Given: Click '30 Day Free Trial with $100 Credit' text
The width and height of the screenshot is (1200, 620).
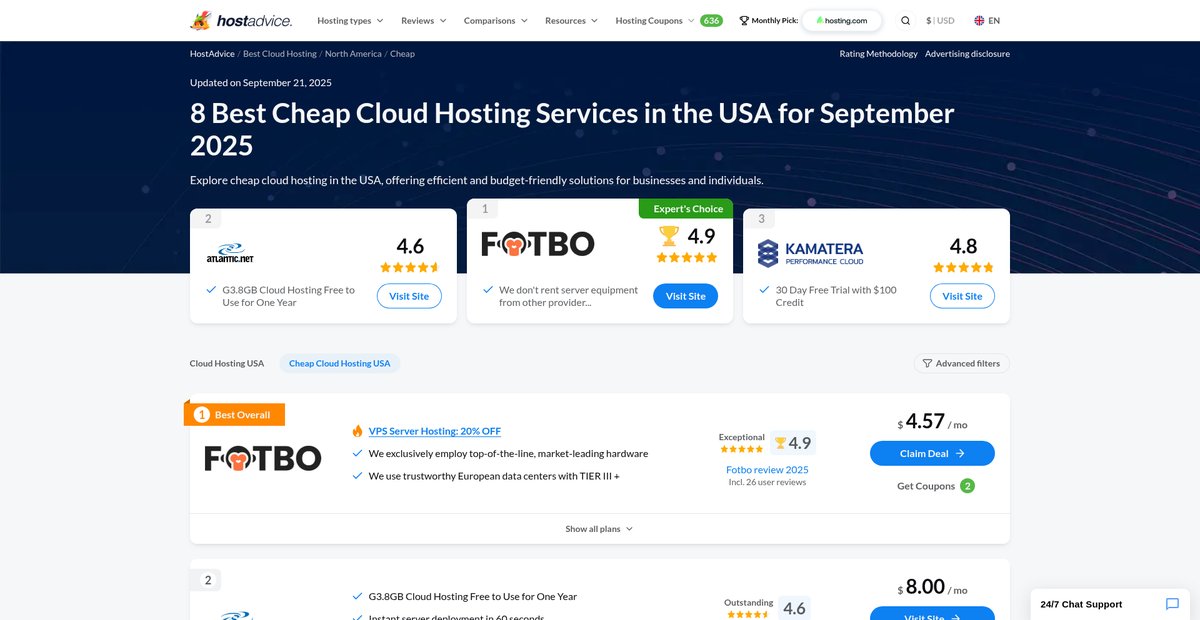Looking at the screenshot, I should click(836, 296).
